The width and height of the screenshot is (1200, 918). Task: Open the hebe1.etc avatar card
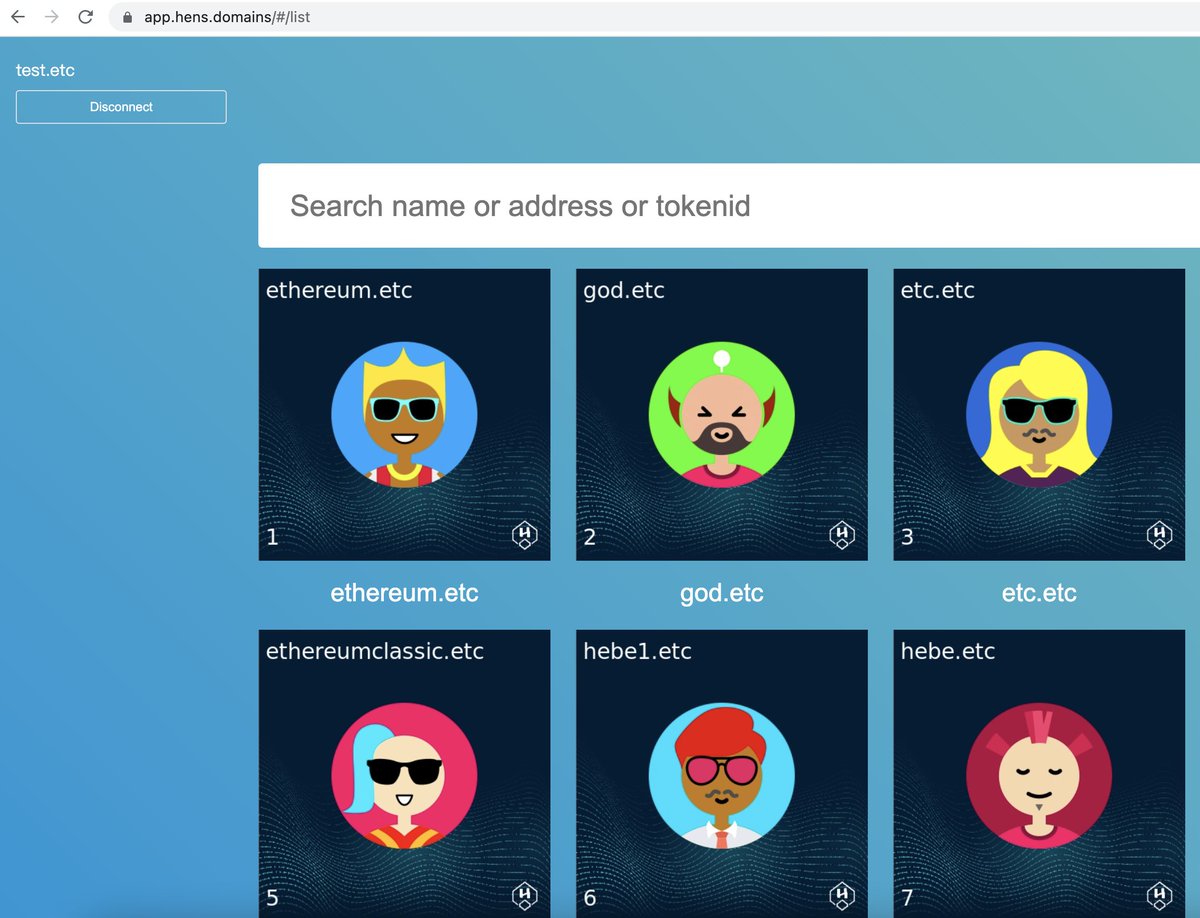(x=721, y=773)
